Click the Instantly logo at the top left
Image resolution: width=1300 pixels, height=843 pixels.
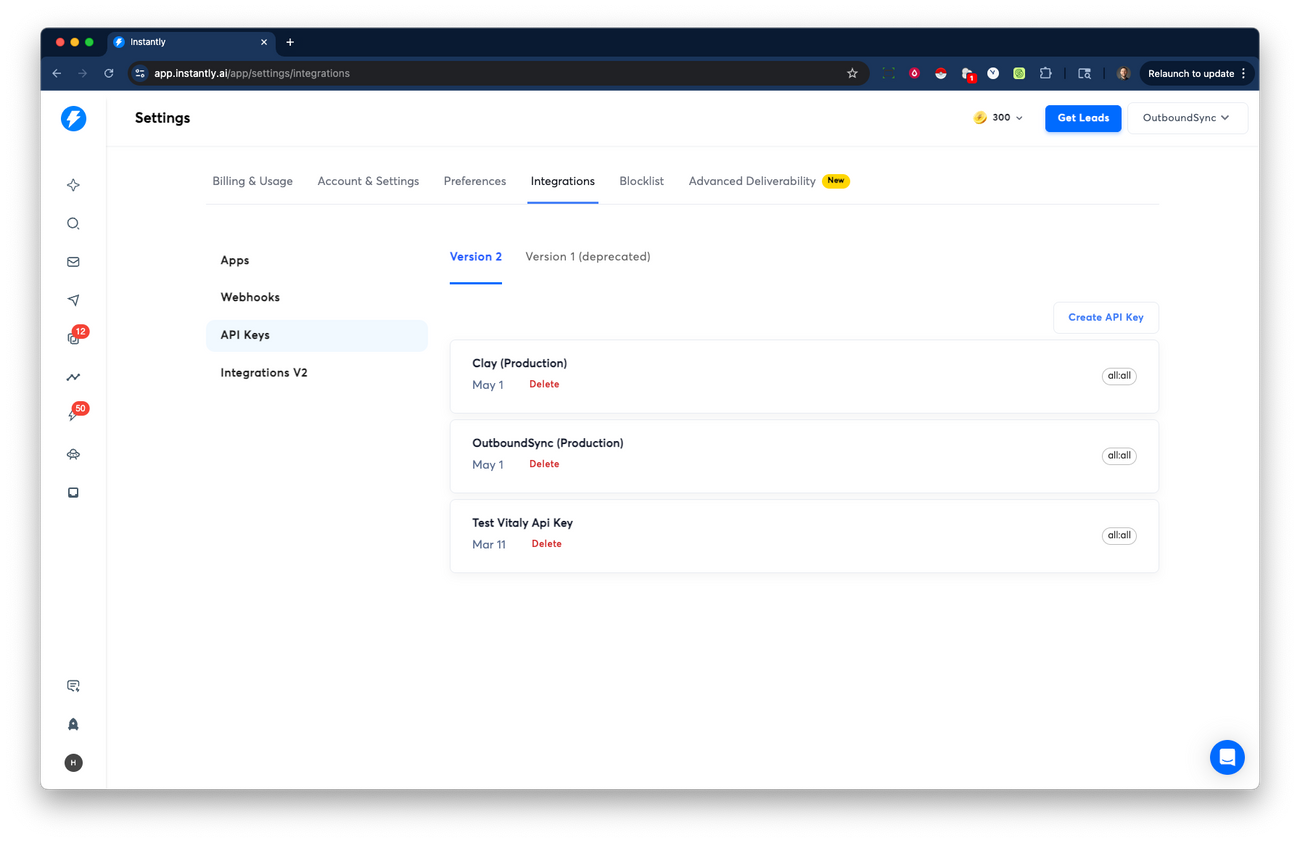[x=73, y=118]
